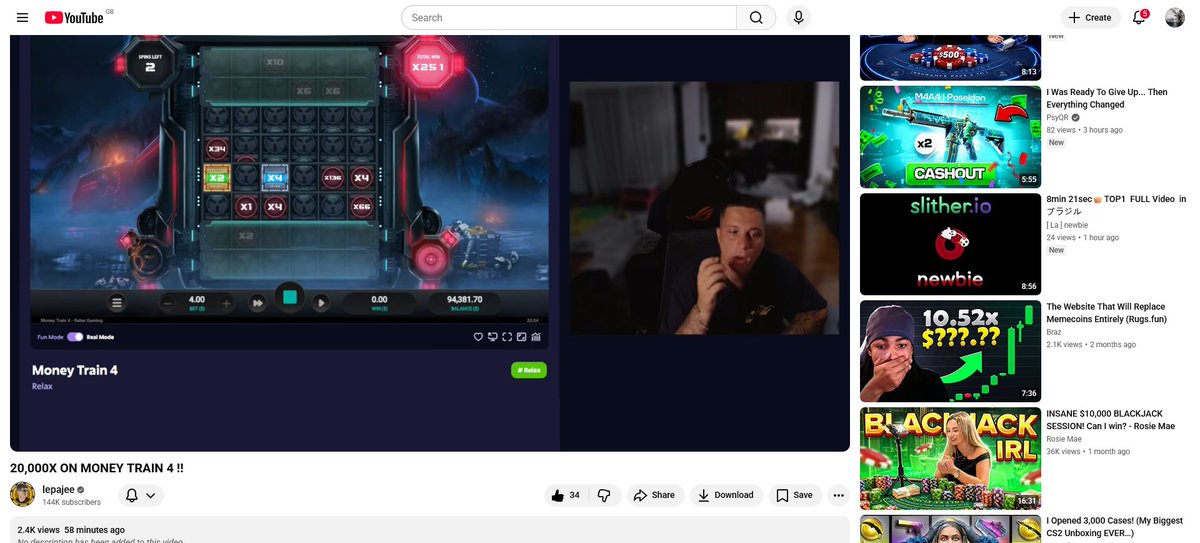Open notifications bell in header

tap(1138, 17)
